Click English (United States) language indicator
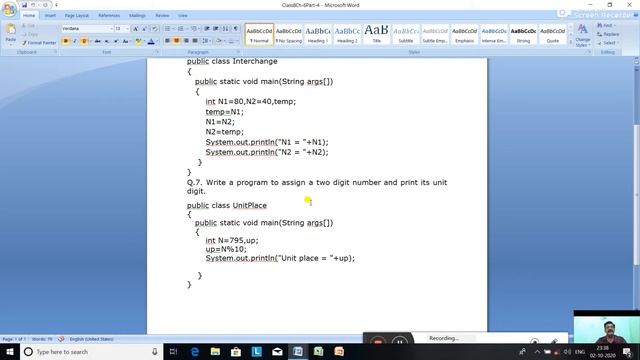 (91, 339)
